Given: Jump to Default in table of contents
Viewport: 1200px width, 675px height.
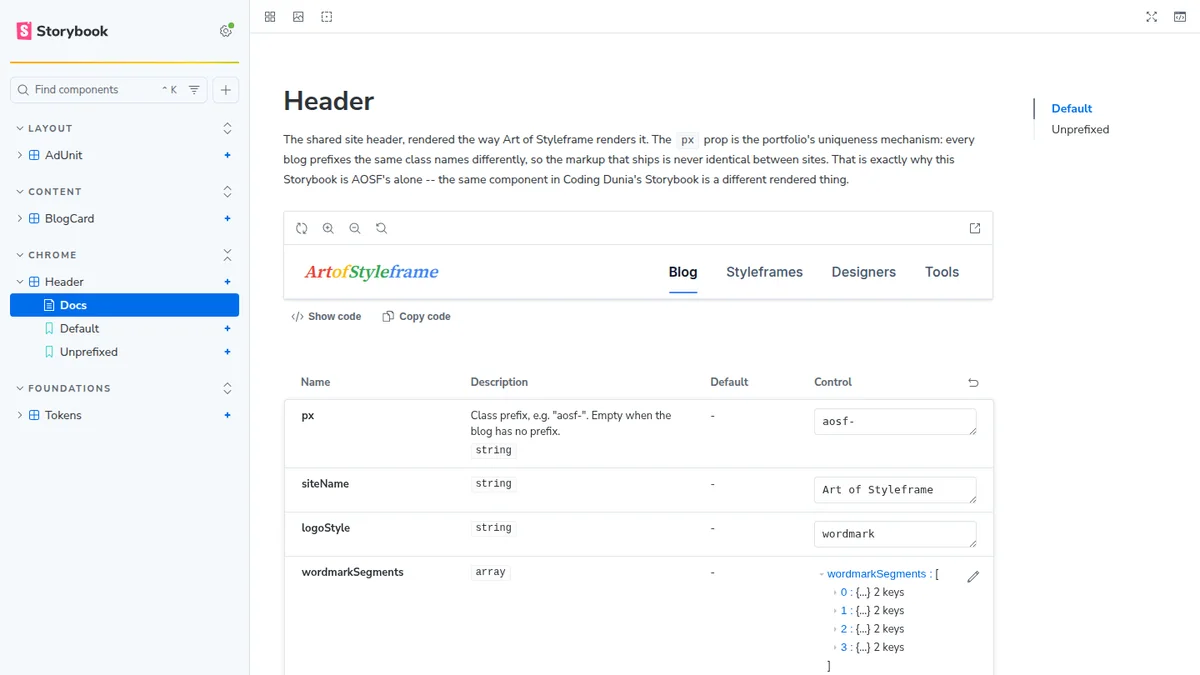Looking at the screenshot, I should click(x=1072, y=108).
